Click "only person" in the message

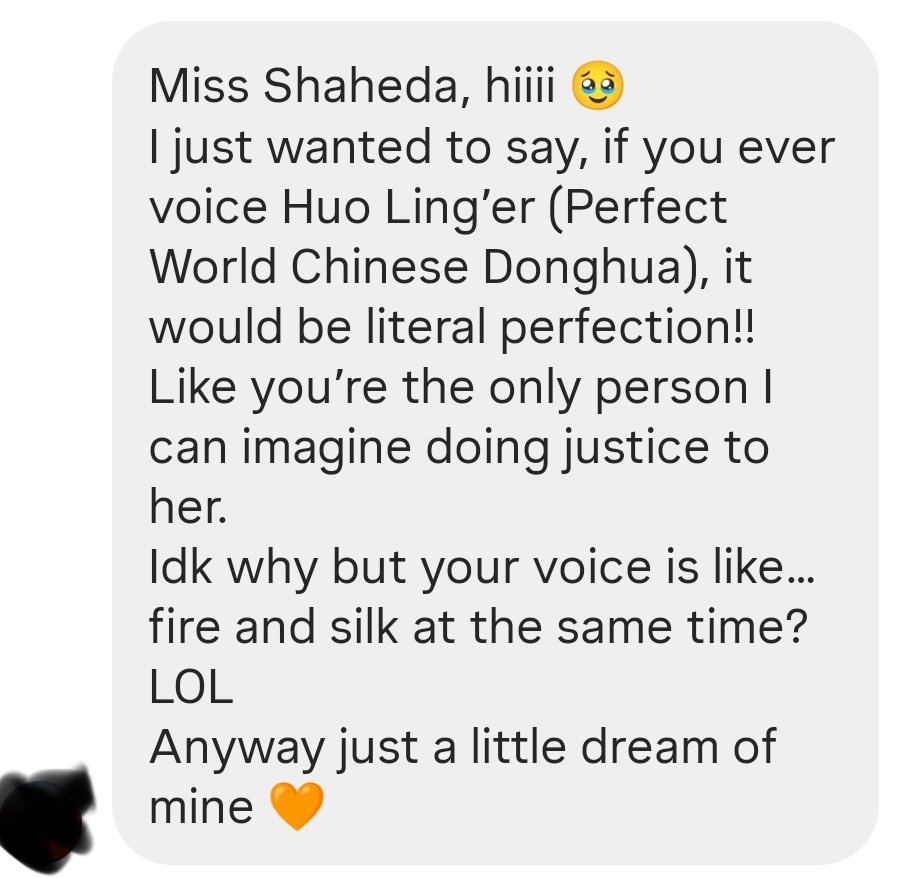click(618, 389)
